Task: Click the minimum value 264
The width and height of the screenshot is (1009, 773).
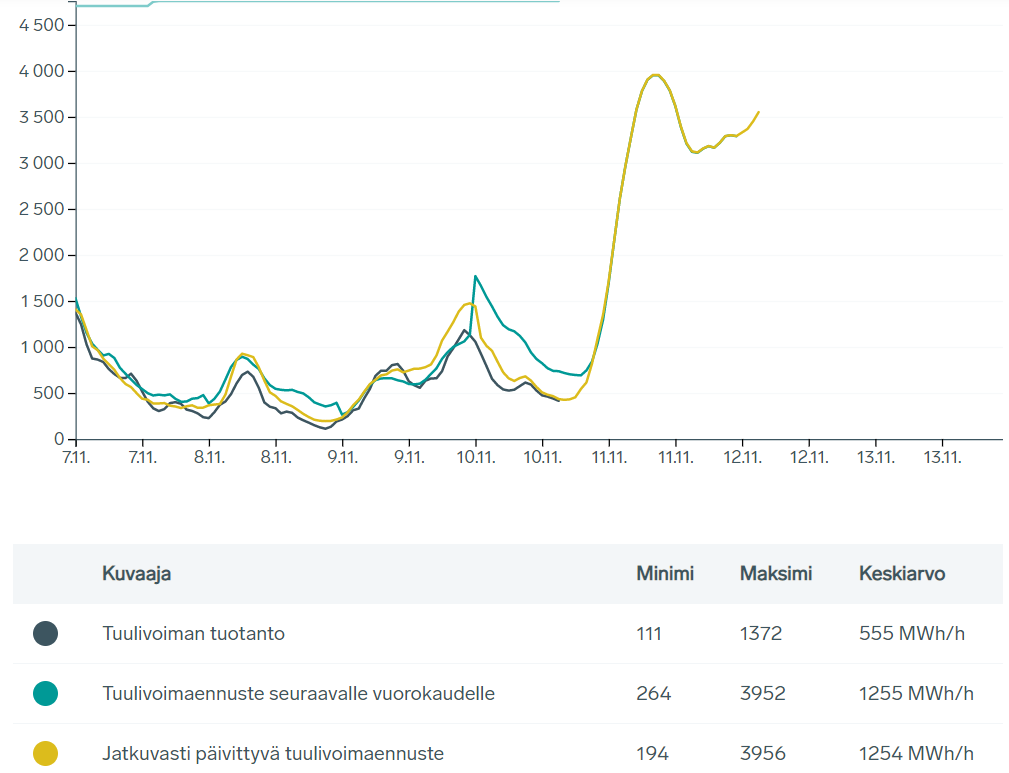Action: coord(653,693)
